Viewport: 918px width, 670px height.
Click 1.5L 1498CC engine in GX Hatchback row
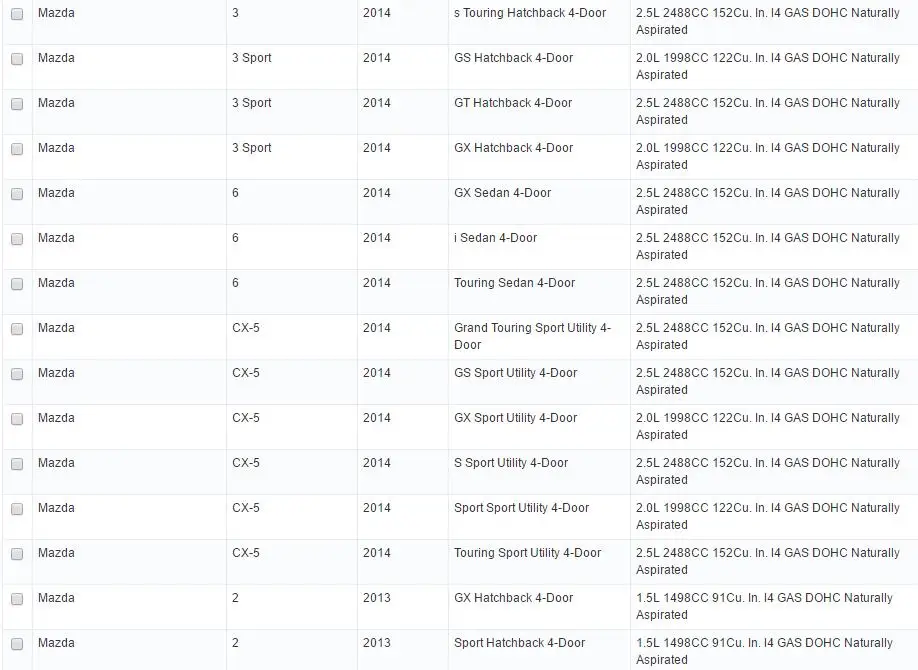click(x=764, y=606)
